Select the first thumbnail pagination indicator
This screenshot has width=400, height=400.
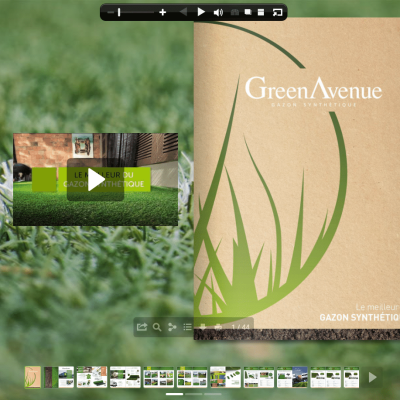tap(174, 394)
